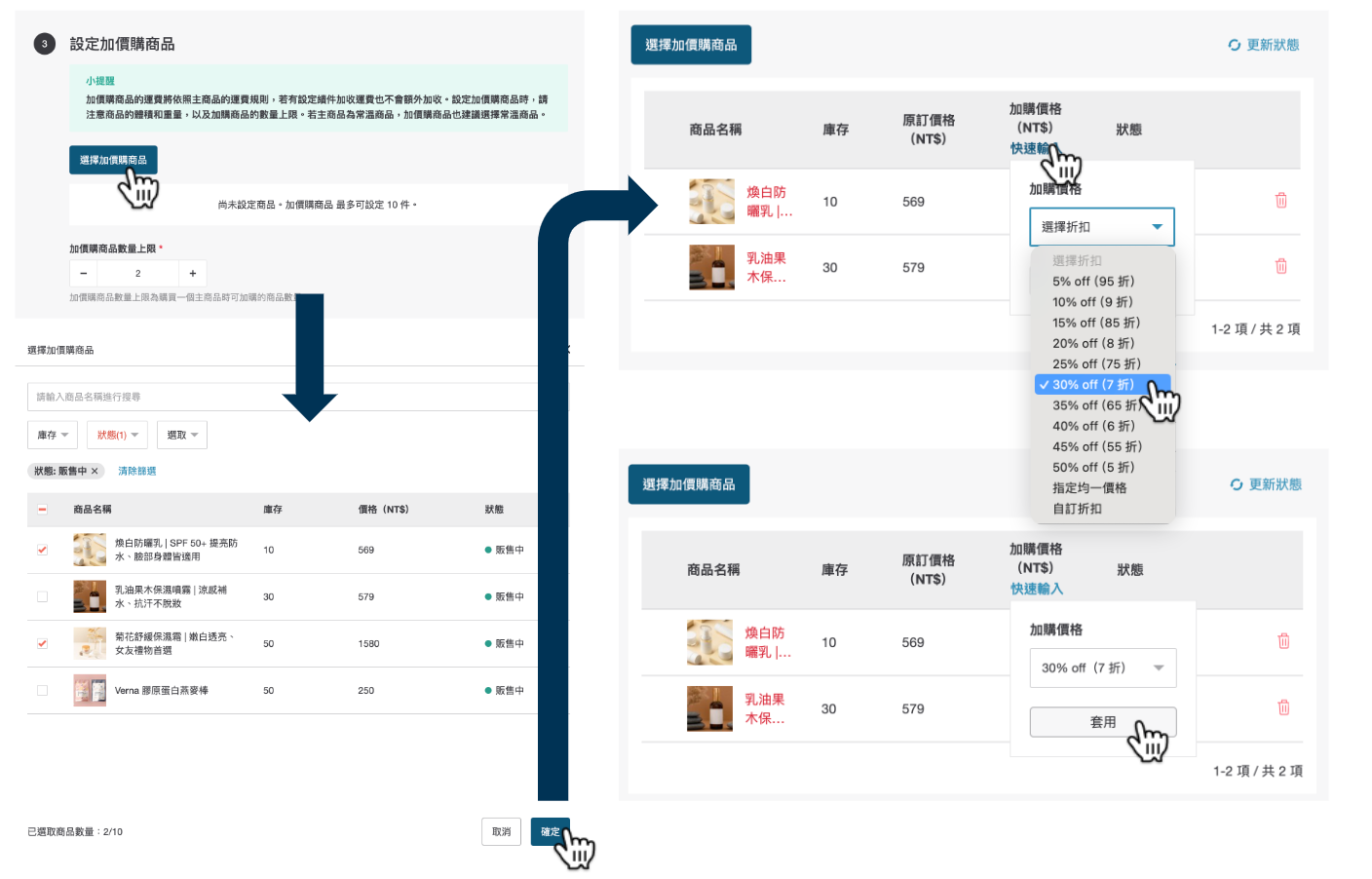Delete 乳油果木 row in upper add-on table
The height and width of the screenshot is (879, 1372).
(x=1280, y=266)
